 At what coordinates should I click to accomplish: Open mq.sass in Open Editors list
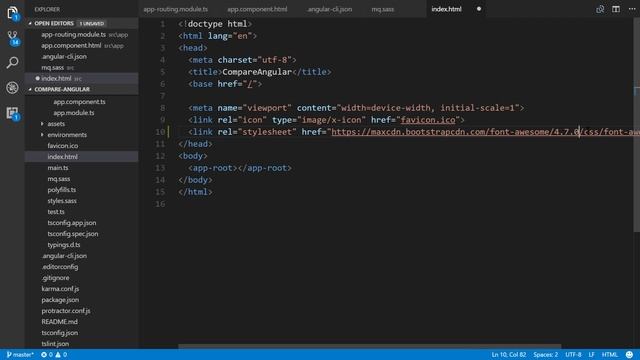click(x=53, y=68)
